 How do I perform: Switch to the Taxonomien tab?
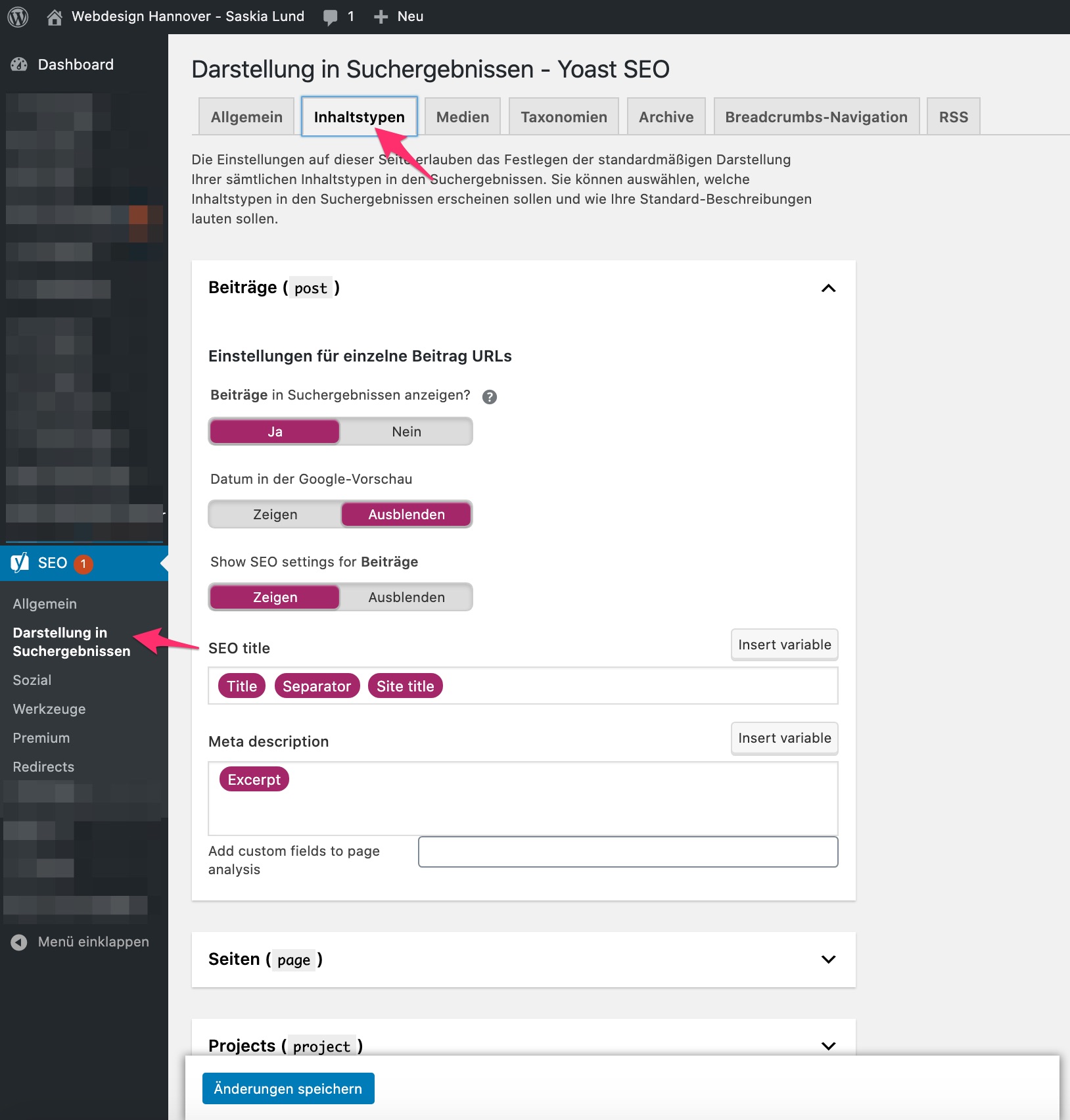tap(563, 117)
